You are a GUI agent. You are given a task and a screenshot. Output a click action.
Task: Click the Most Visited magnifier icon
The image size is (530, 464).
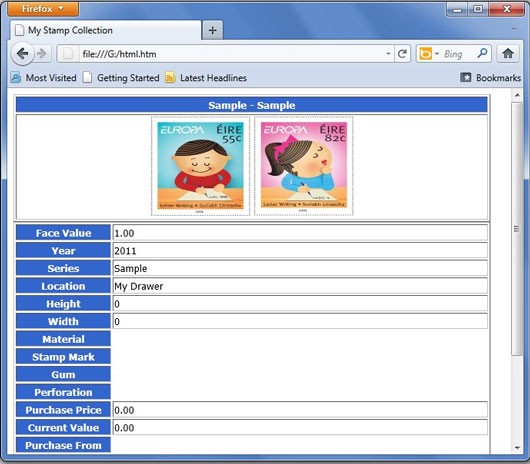(16, 78)
